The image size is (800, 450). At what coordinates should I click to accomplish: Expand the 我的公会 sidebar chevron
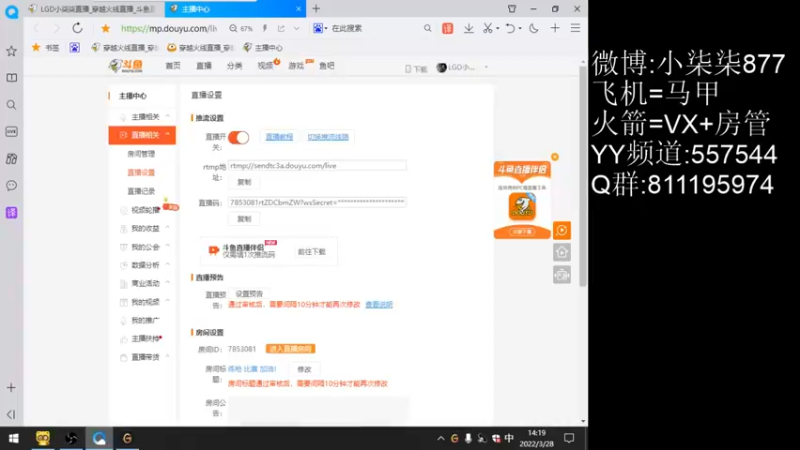167,246
